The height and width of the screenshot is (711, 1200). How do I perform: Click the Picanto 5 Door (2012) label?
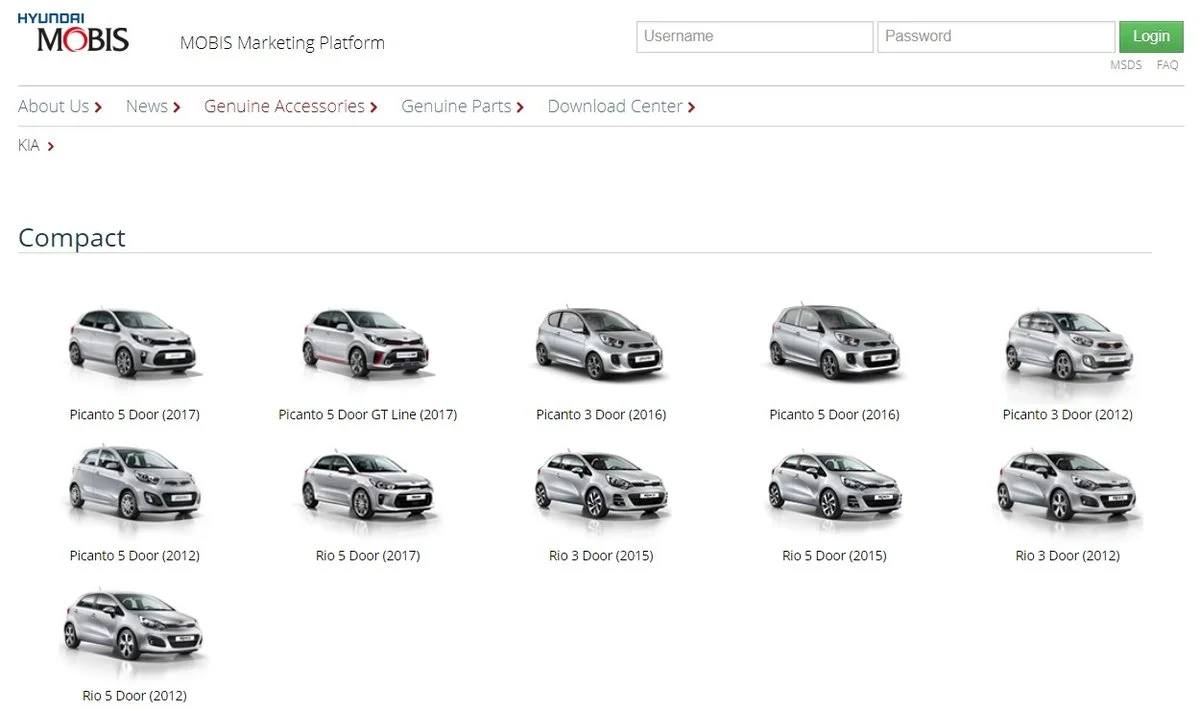[x=134, y=555]
